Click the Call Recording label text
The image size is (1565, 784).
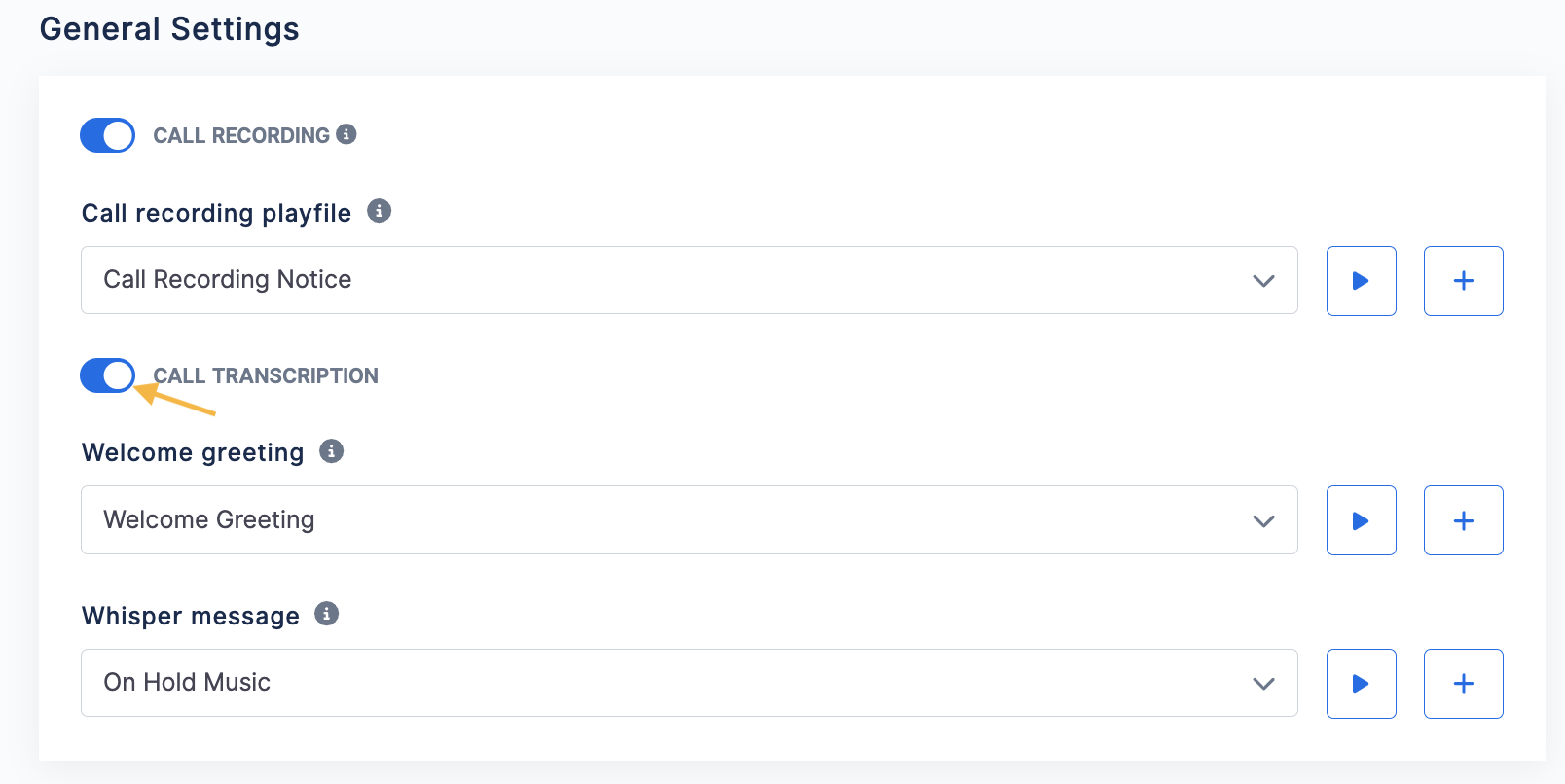[x=241, y=135]
